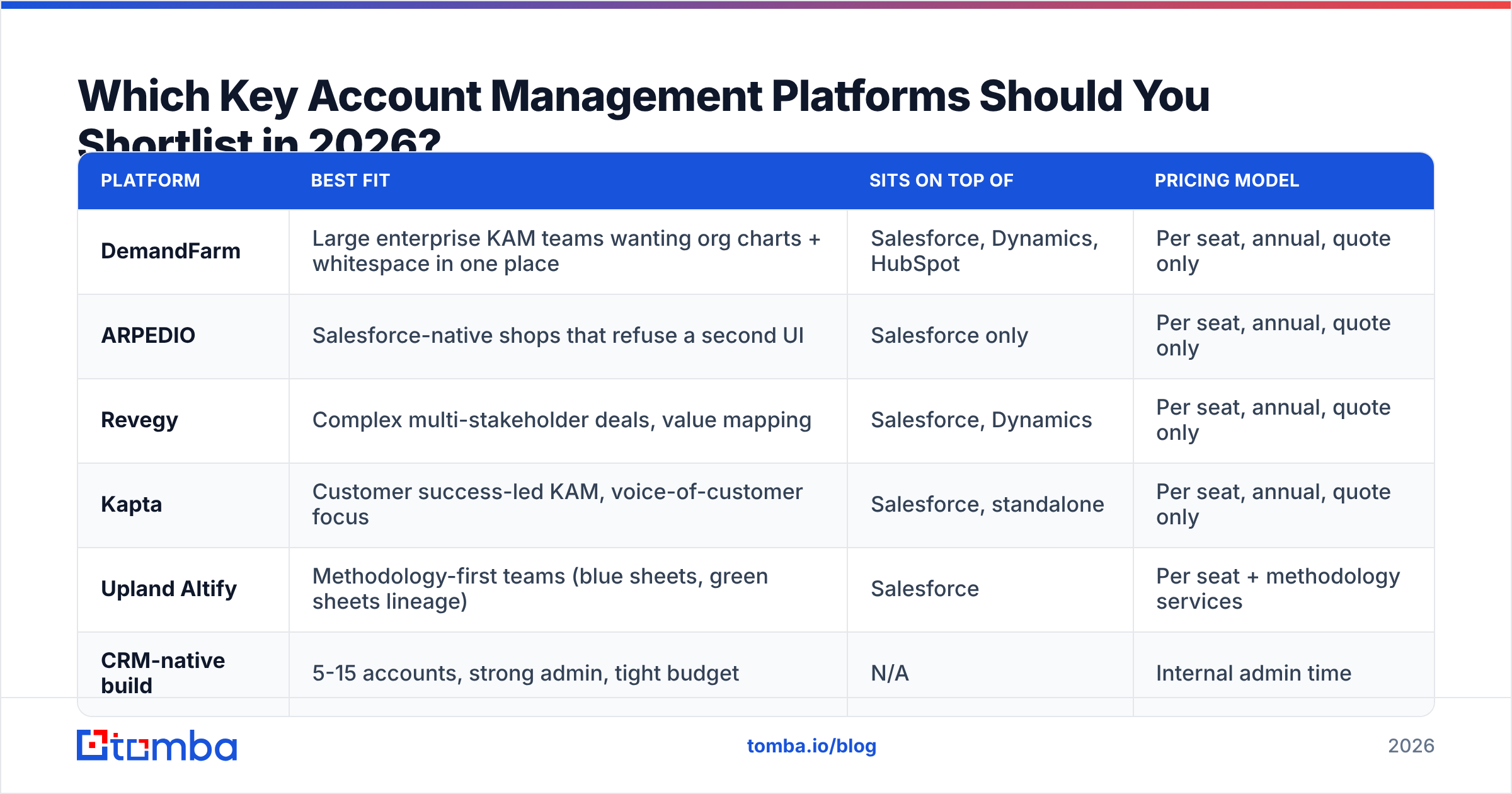The width and height of the screenshot is (1512, 794).
Task: Click the BEST FIT column header
Action: point(350,181)
